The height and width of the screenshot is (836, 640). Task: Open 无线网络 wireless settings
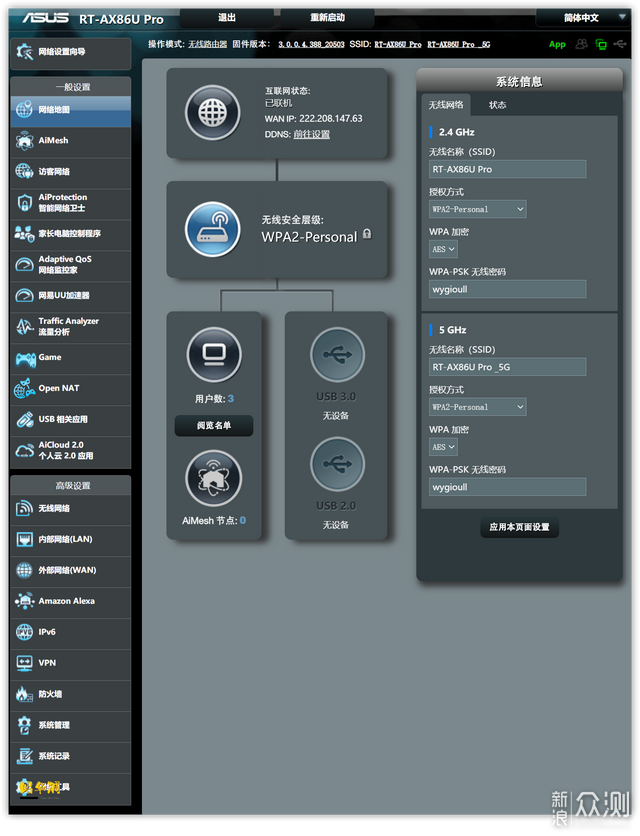pos(70,509)
